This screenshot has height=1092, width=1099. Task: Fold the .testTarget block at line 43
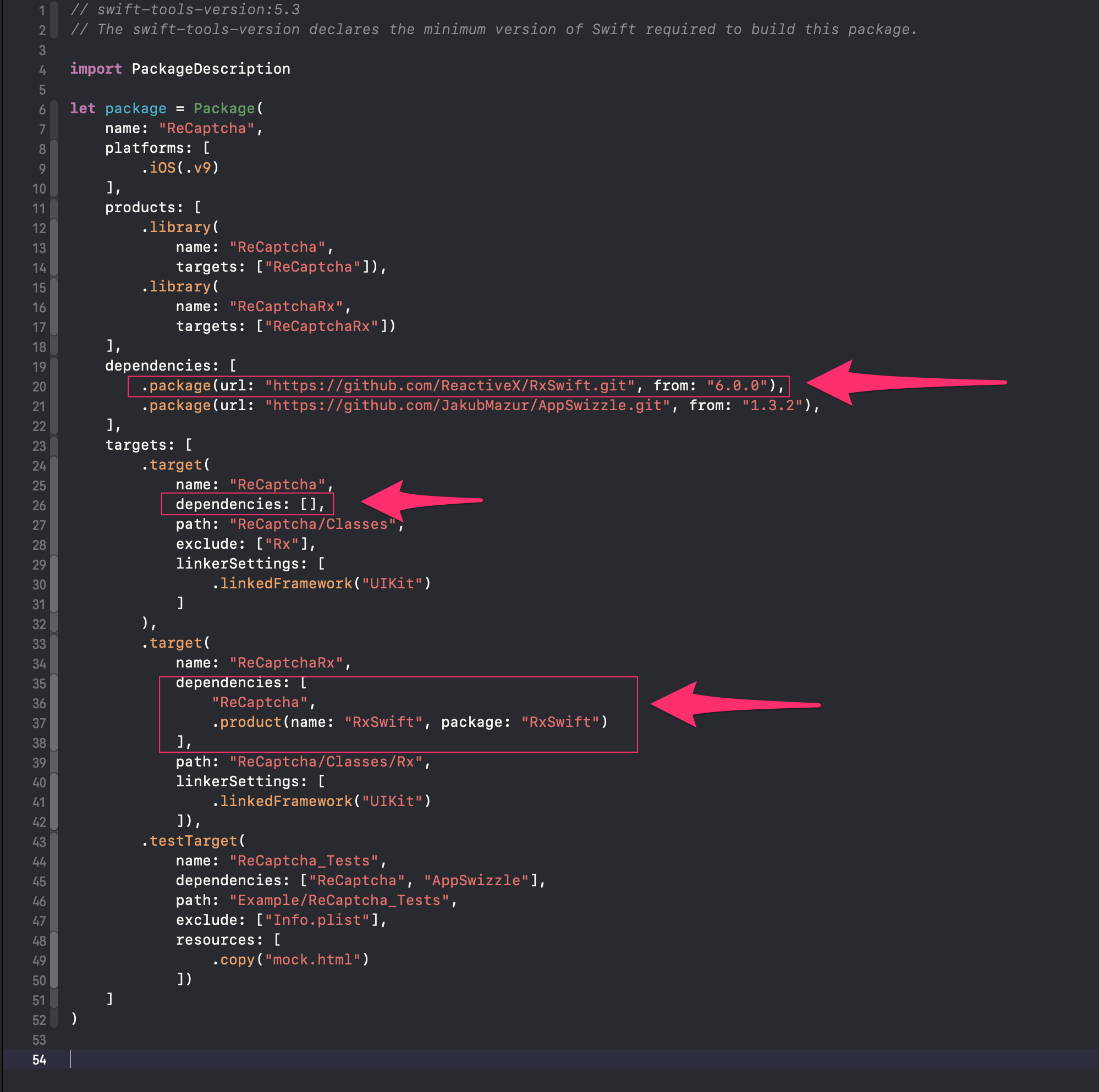(x=54, y=841)
